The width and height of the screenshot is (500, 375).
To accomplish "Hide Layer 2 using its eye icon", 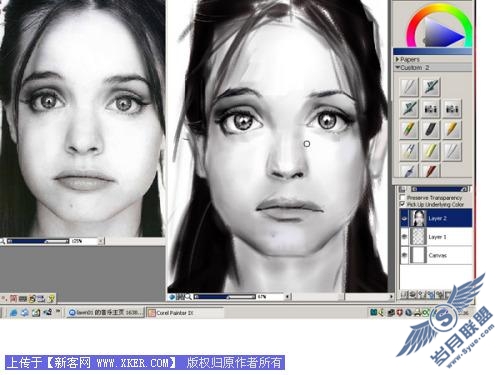I will 404,218.
